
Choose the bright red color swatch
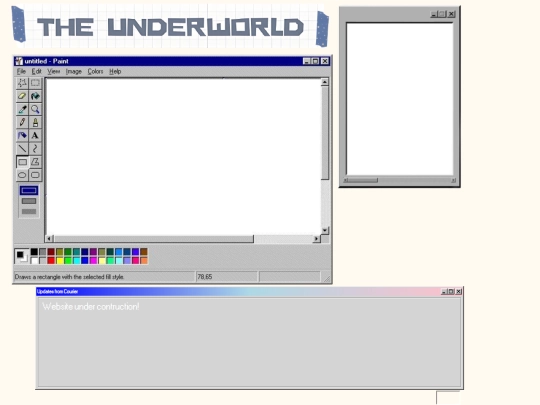point(51,261)
